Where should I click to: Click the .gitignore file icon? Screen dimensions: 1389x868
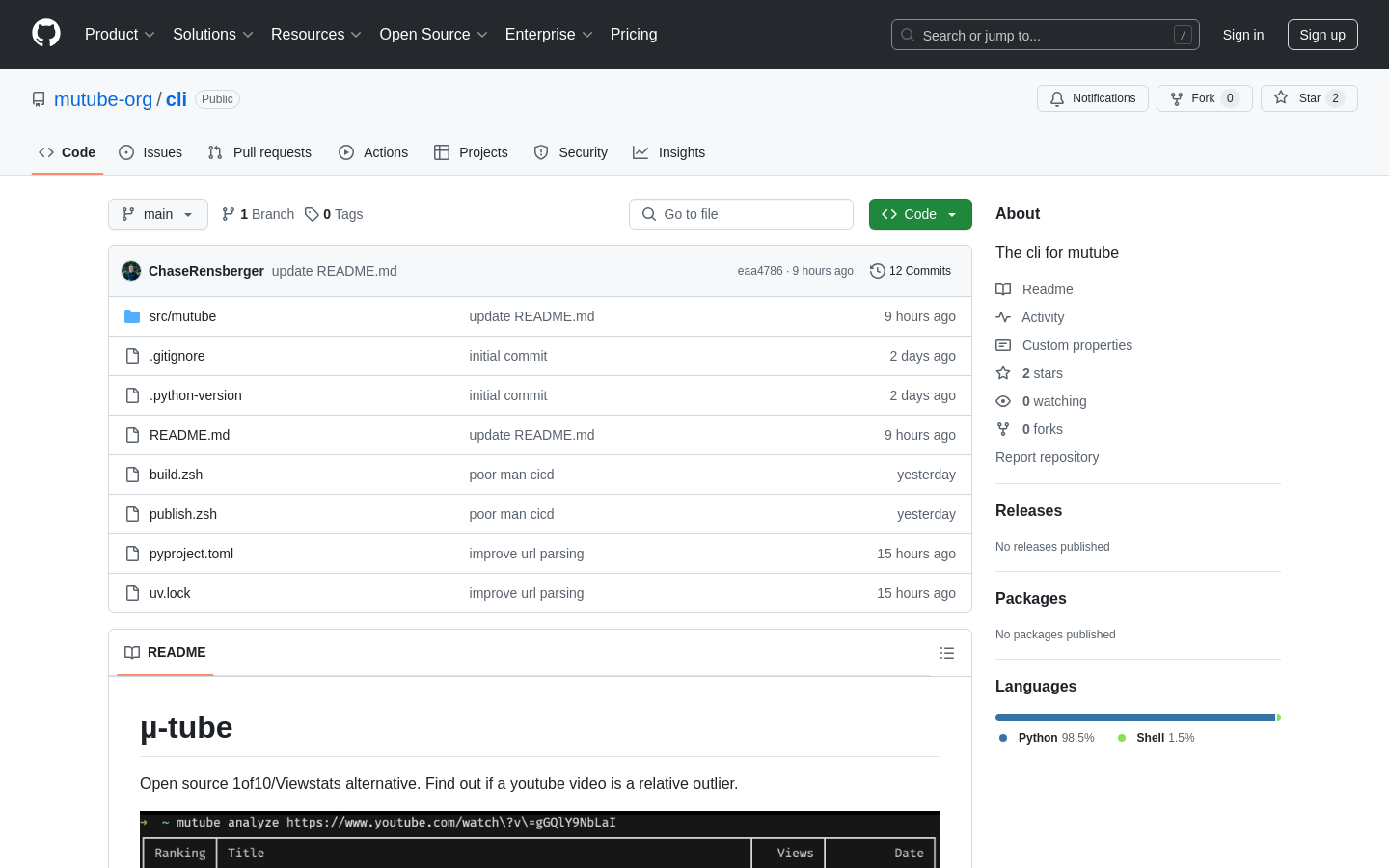point(132,356)
